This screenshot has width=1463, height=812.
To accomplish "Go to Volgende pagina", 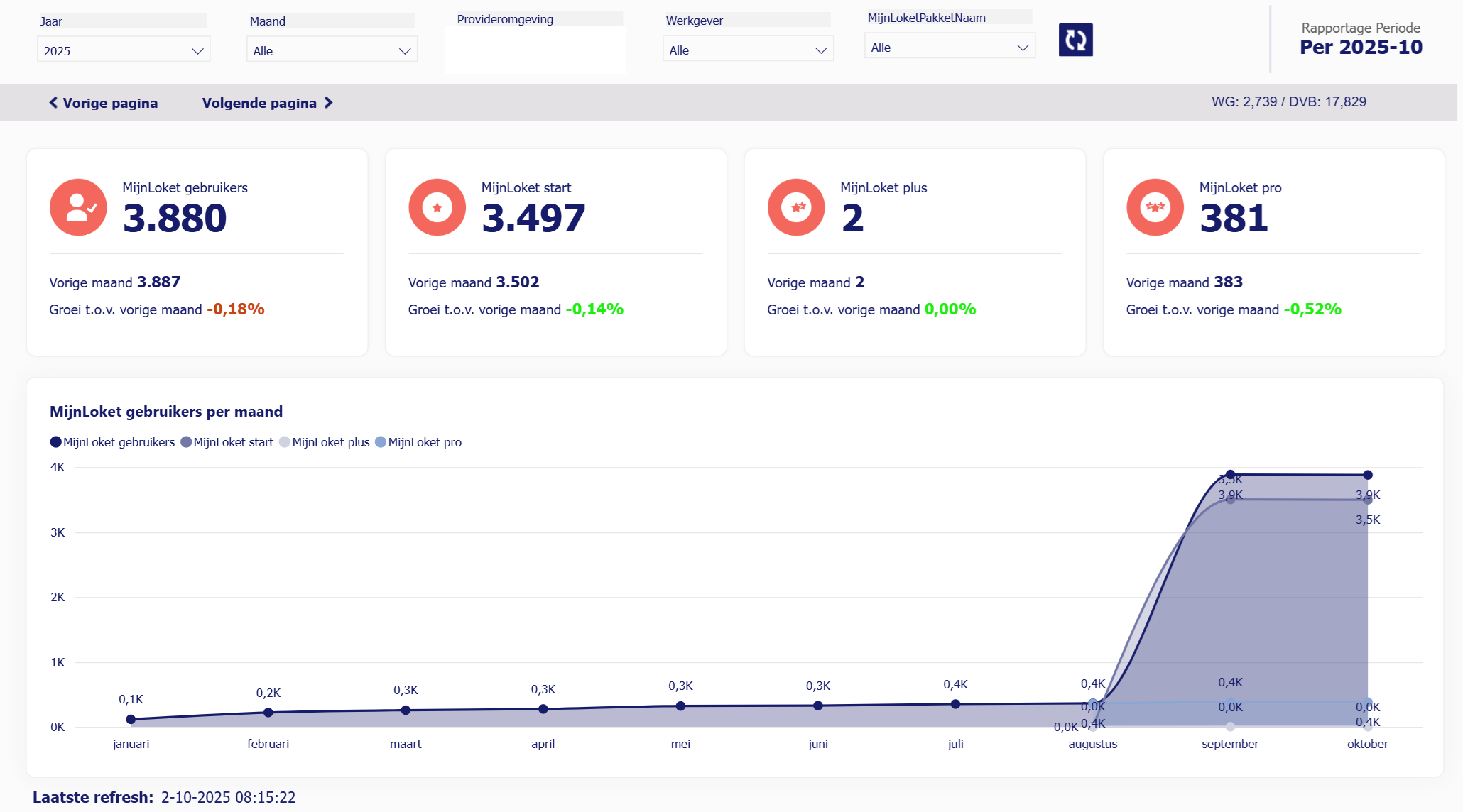I will point(259,103).
